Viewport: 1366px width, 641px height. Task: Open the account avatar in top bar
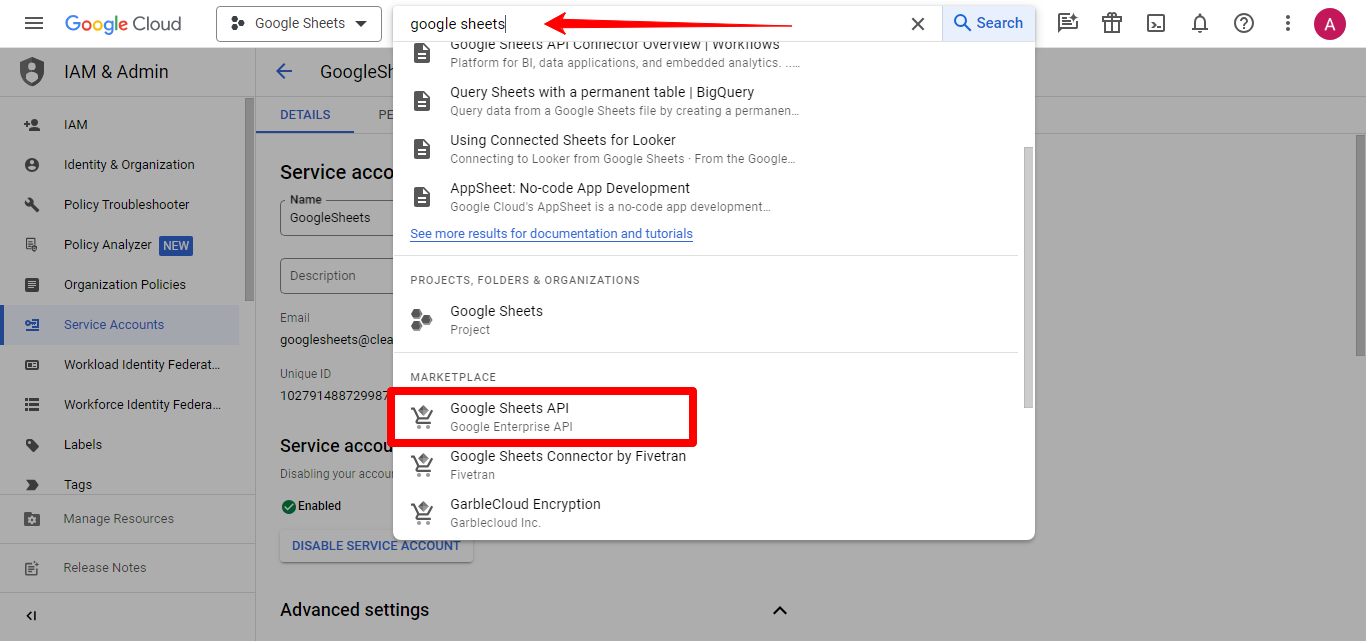coord(1329,23)
